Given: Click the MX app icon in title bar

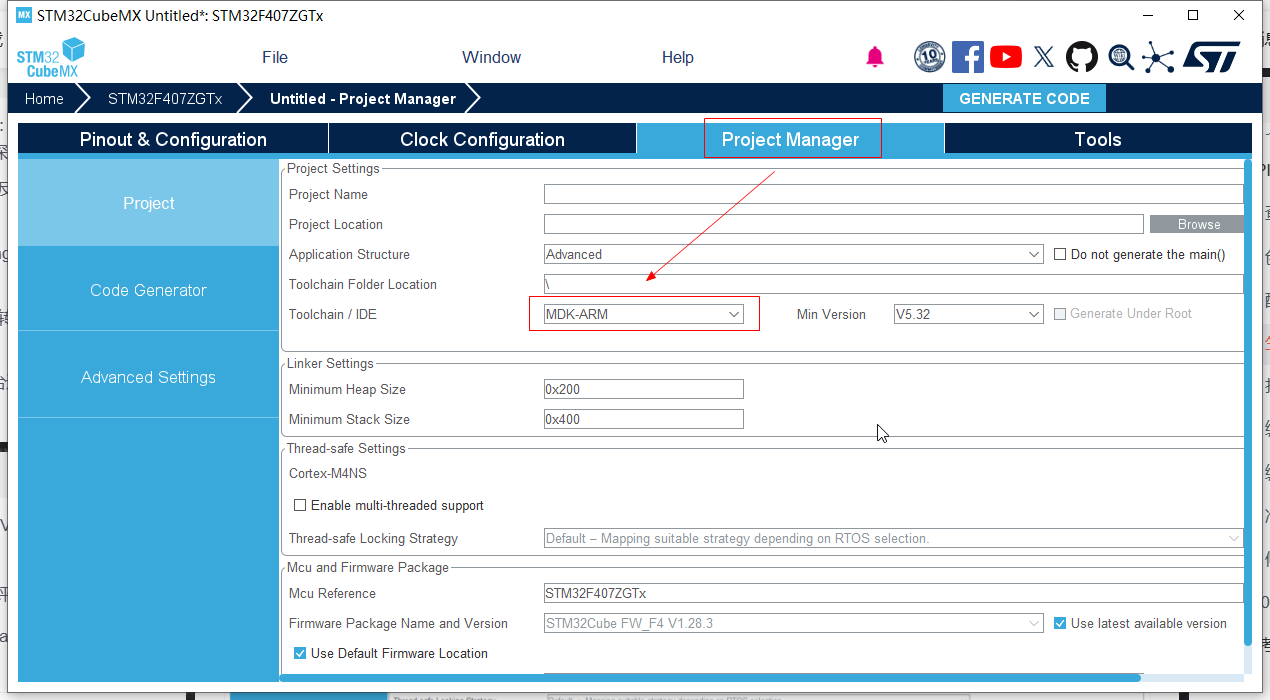Looking at the screenshot, I should point(24,15).
